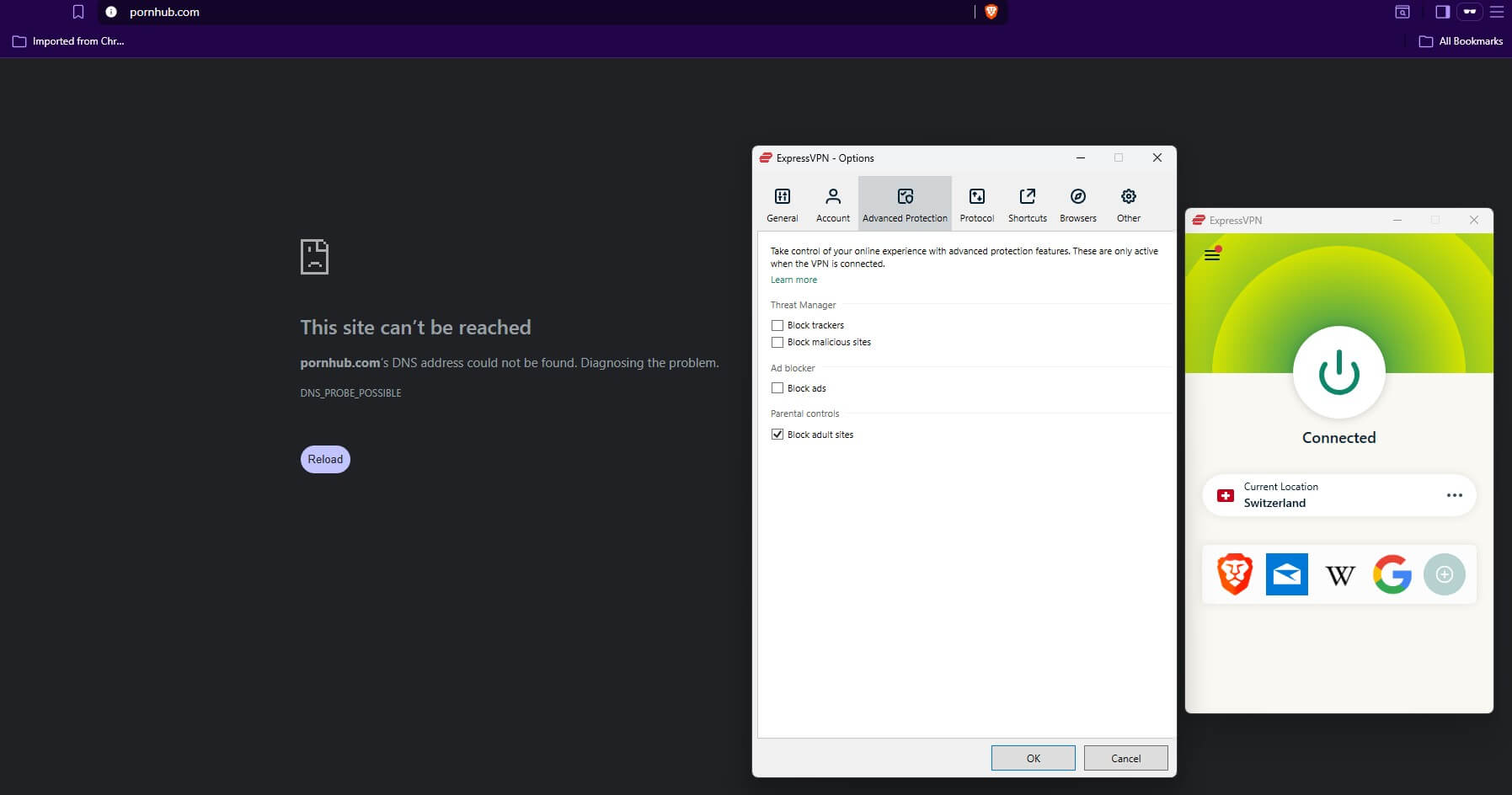Open the Protocol tab

(977, 205)
